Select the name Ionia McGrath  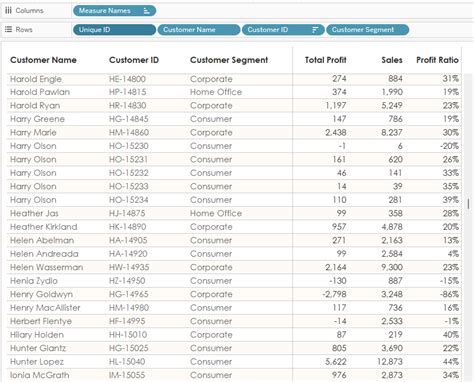[40, 375]
